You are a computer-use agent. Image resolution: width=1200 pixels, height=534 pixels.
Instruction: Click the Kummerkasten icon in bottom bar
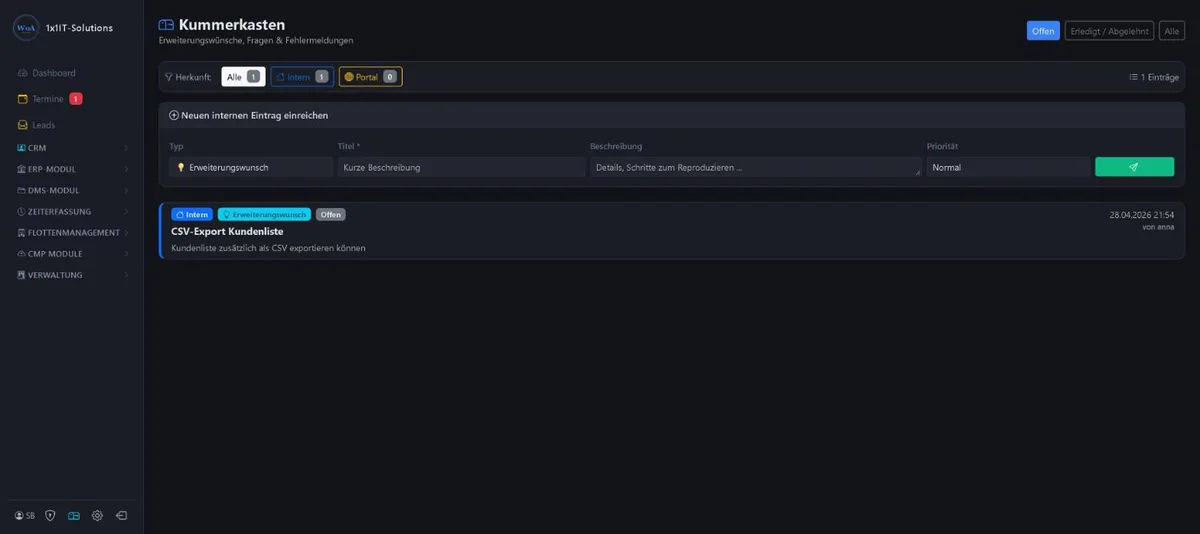pyautogui.click(x=74, y=515)
